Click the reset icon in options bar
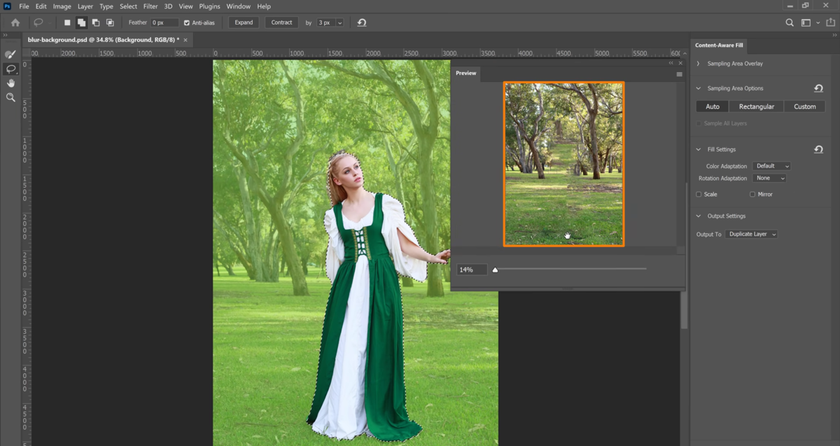Viewport: 840px width, 446px height. pyautogui.click(x=362, y=22)
